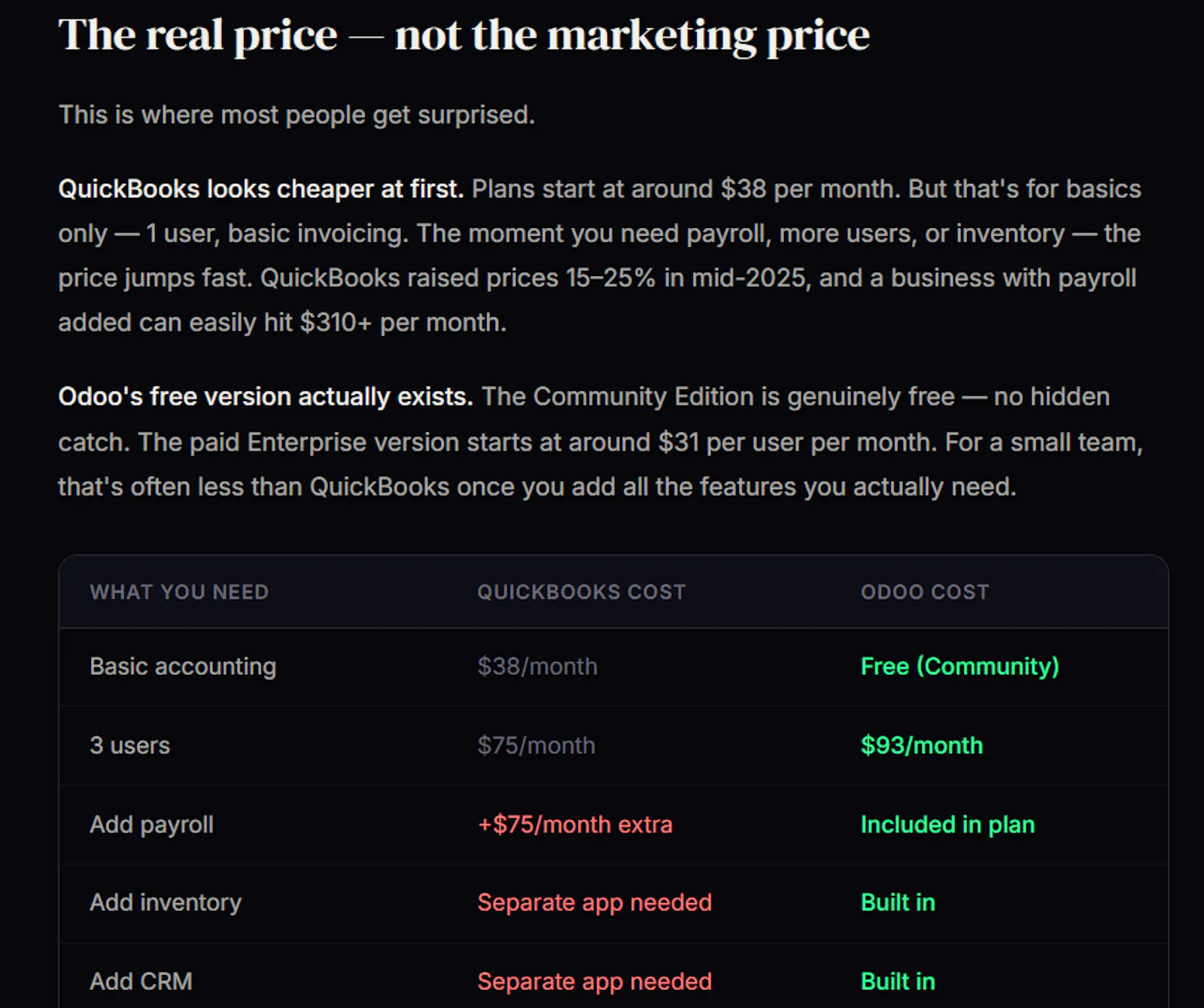This screenshot has width=1204, height=1008.
Task: Click the 'WHAT YOU NEED' column header
Action: (x=179, y=592)
